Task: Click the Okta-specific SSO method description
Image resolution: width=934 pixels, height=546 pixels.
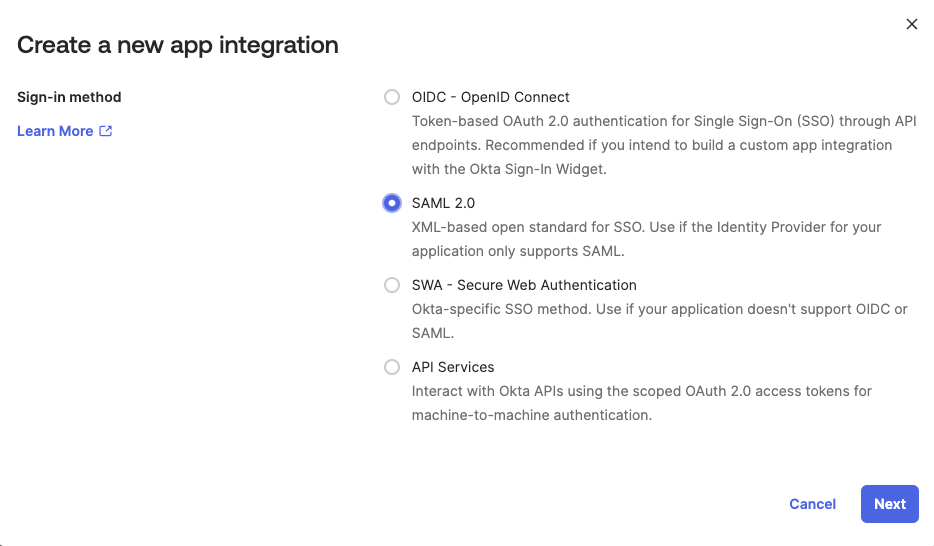Action: [659, 321]
